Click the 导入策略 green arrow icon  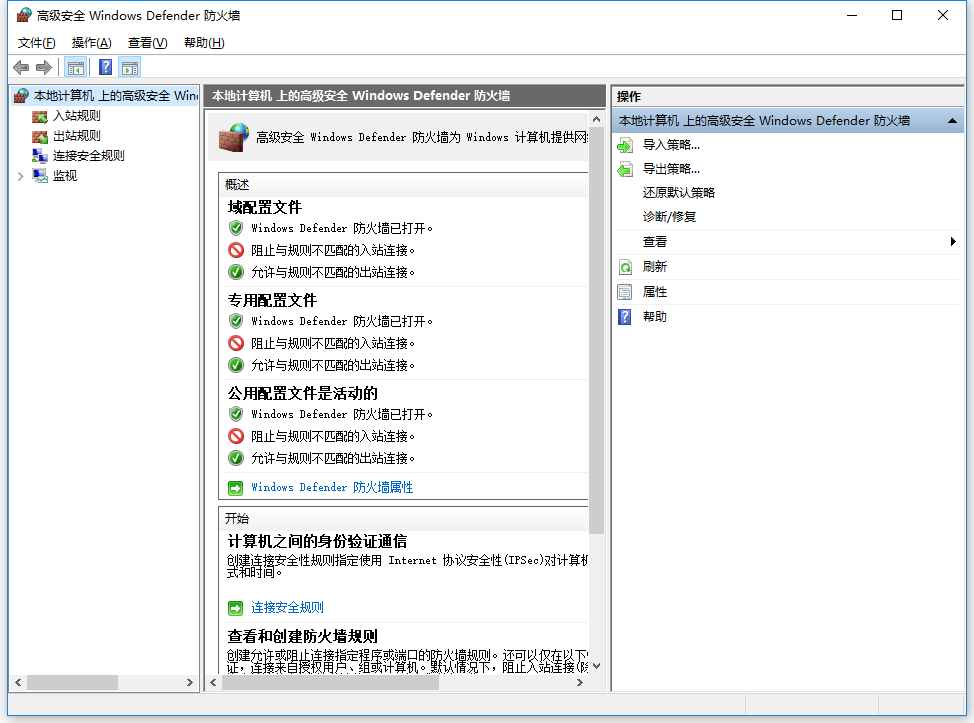pyautogui.click(x=625, y=145)
